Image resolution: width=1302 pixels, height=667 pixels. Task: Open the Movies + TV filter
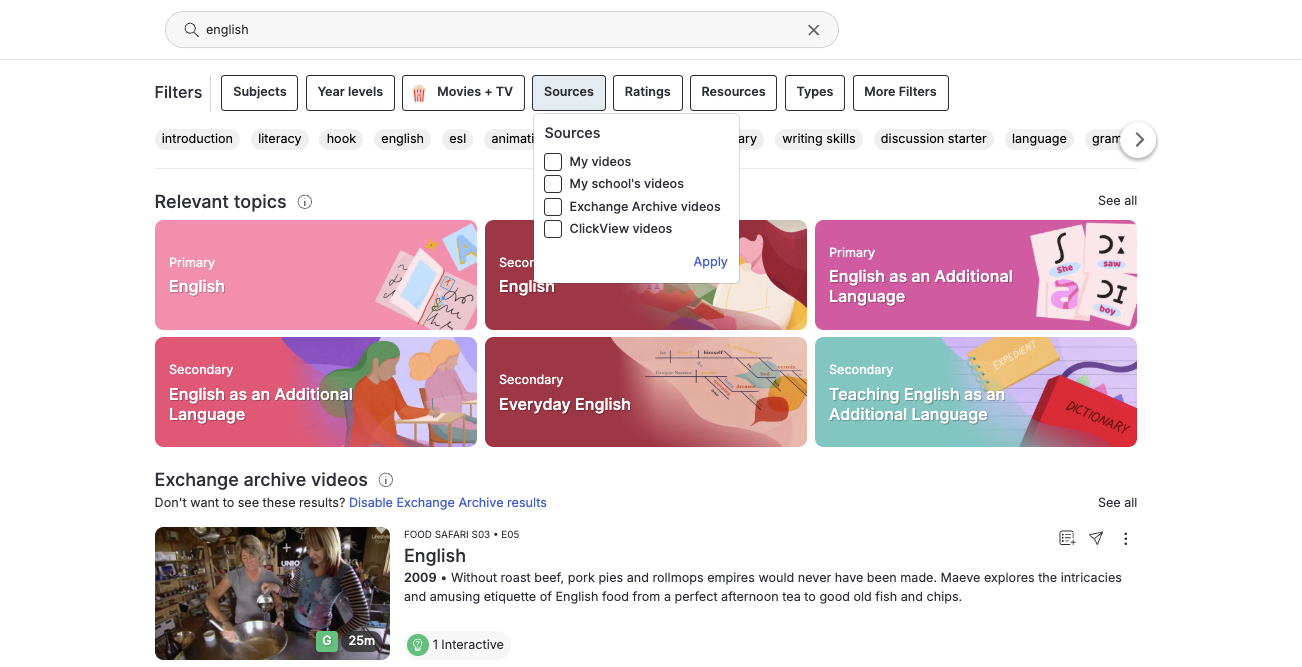click(463, 92)
